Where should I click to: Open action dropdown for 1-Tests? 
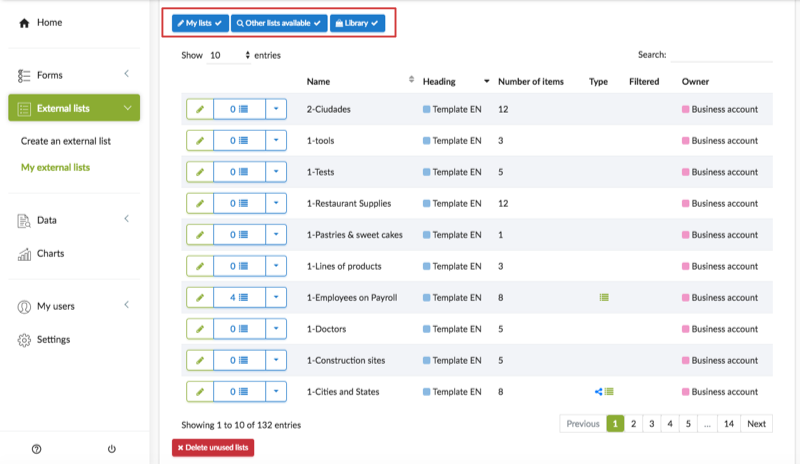276,172
